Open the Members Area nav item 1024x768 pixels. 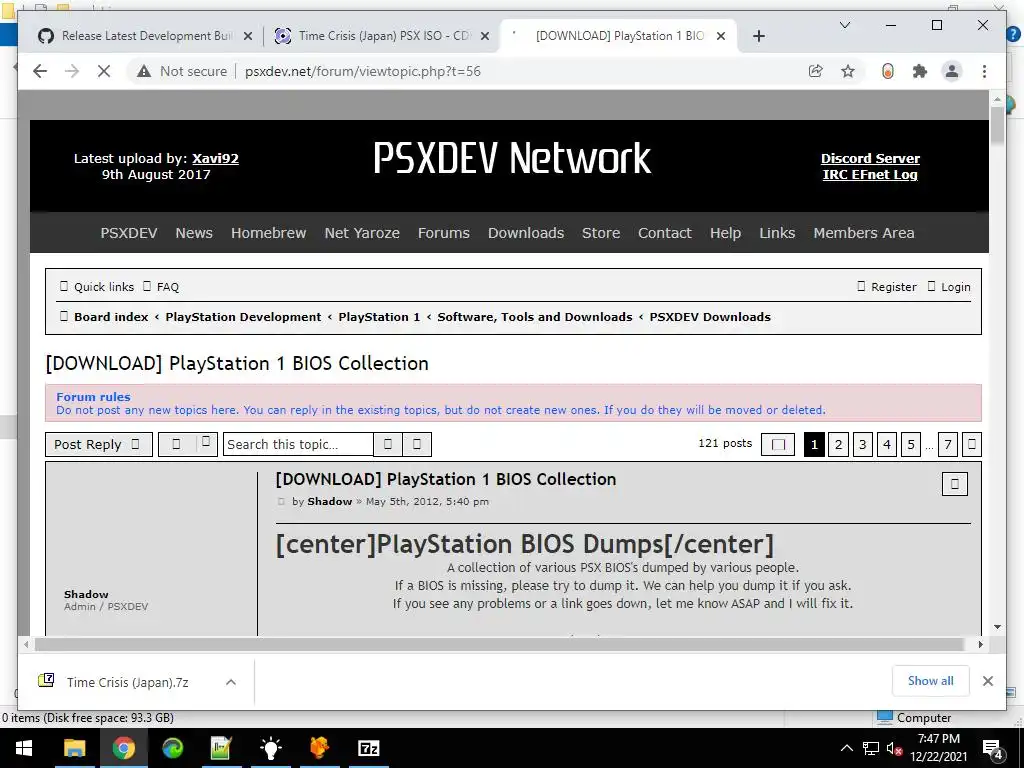pyautogui.click(x=863, y=232)
